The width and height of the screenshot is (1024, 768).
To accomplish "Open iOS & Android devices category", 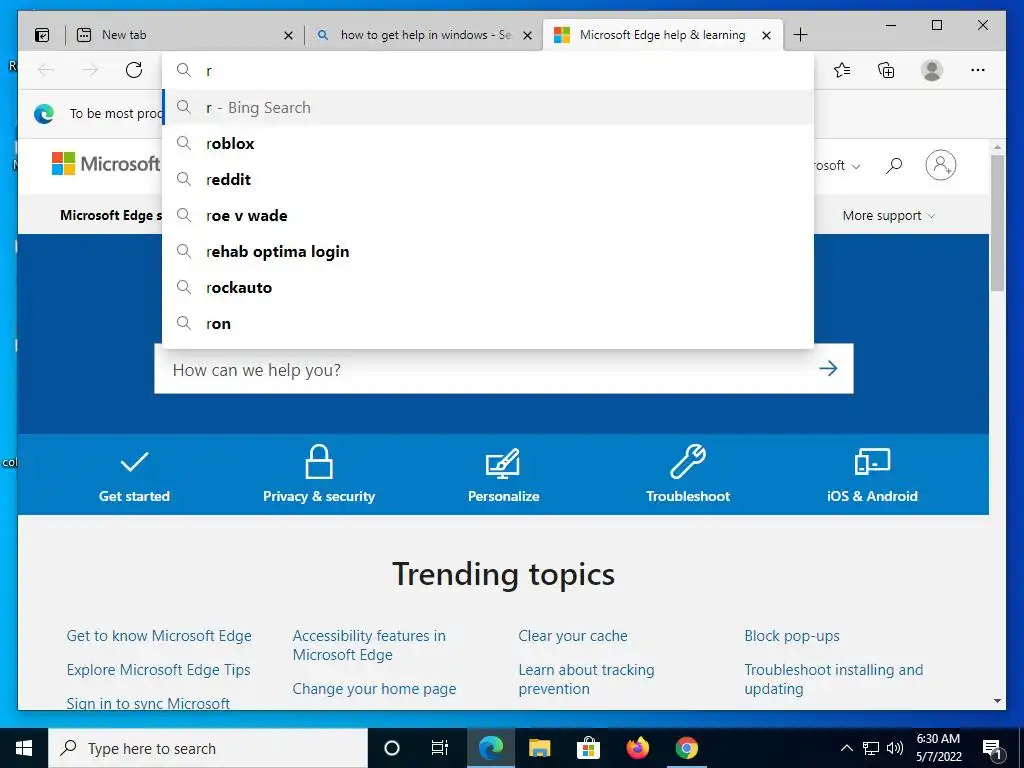I will 872,475.
